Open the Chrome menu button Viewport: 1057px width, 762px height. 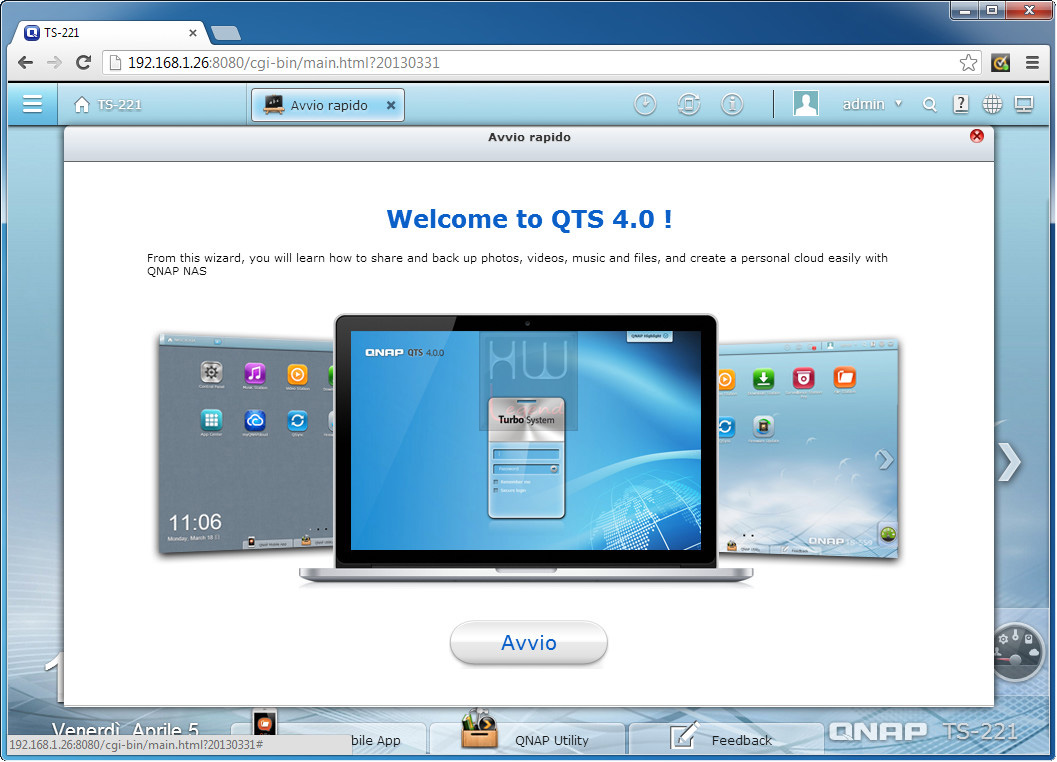tap(1032, 63)
